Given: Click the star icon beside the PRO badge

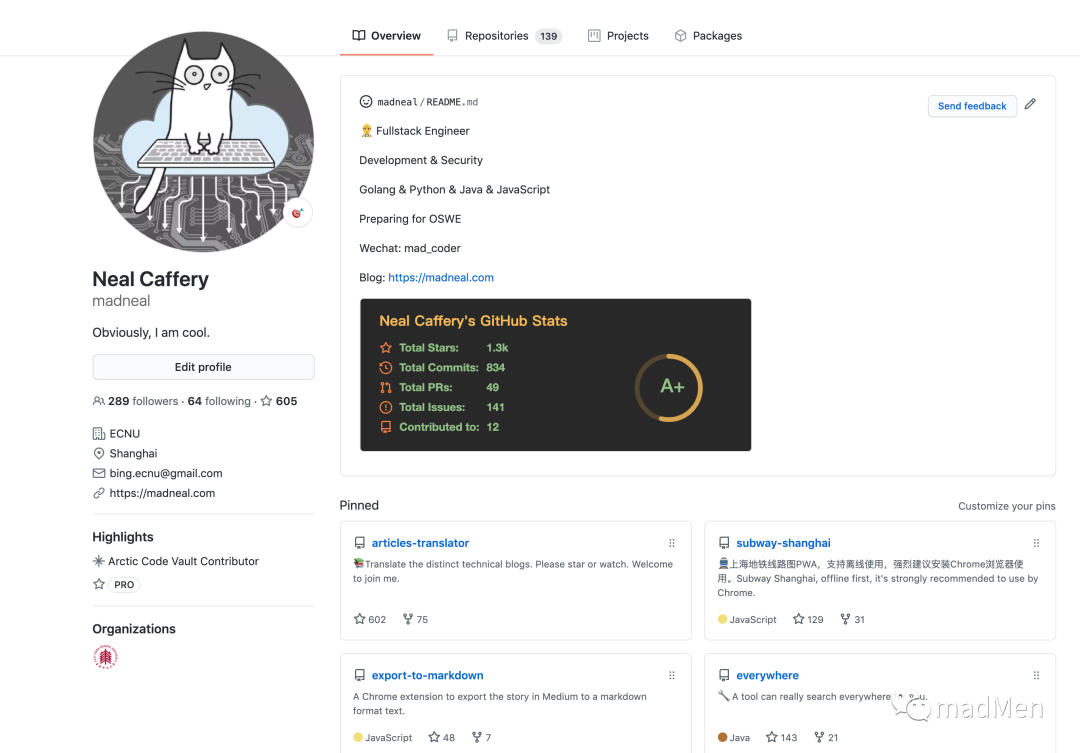Looking at the screenshot, I should click(99, 584).
